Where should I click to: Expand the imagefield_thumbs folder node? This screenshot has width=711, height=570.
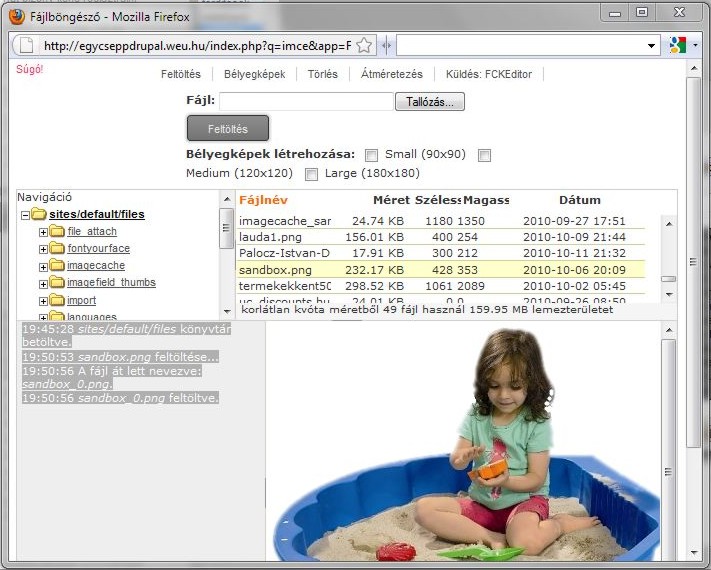(x=43, y=284)
